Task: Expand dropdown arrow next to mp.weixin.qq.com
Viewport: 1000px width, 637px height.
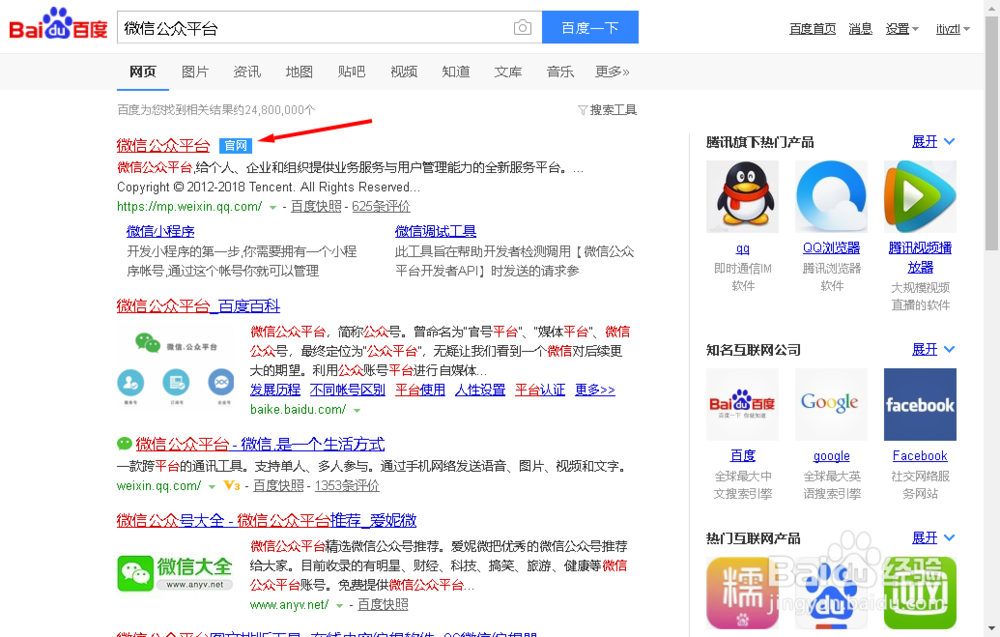Action: tap(273, 207)
